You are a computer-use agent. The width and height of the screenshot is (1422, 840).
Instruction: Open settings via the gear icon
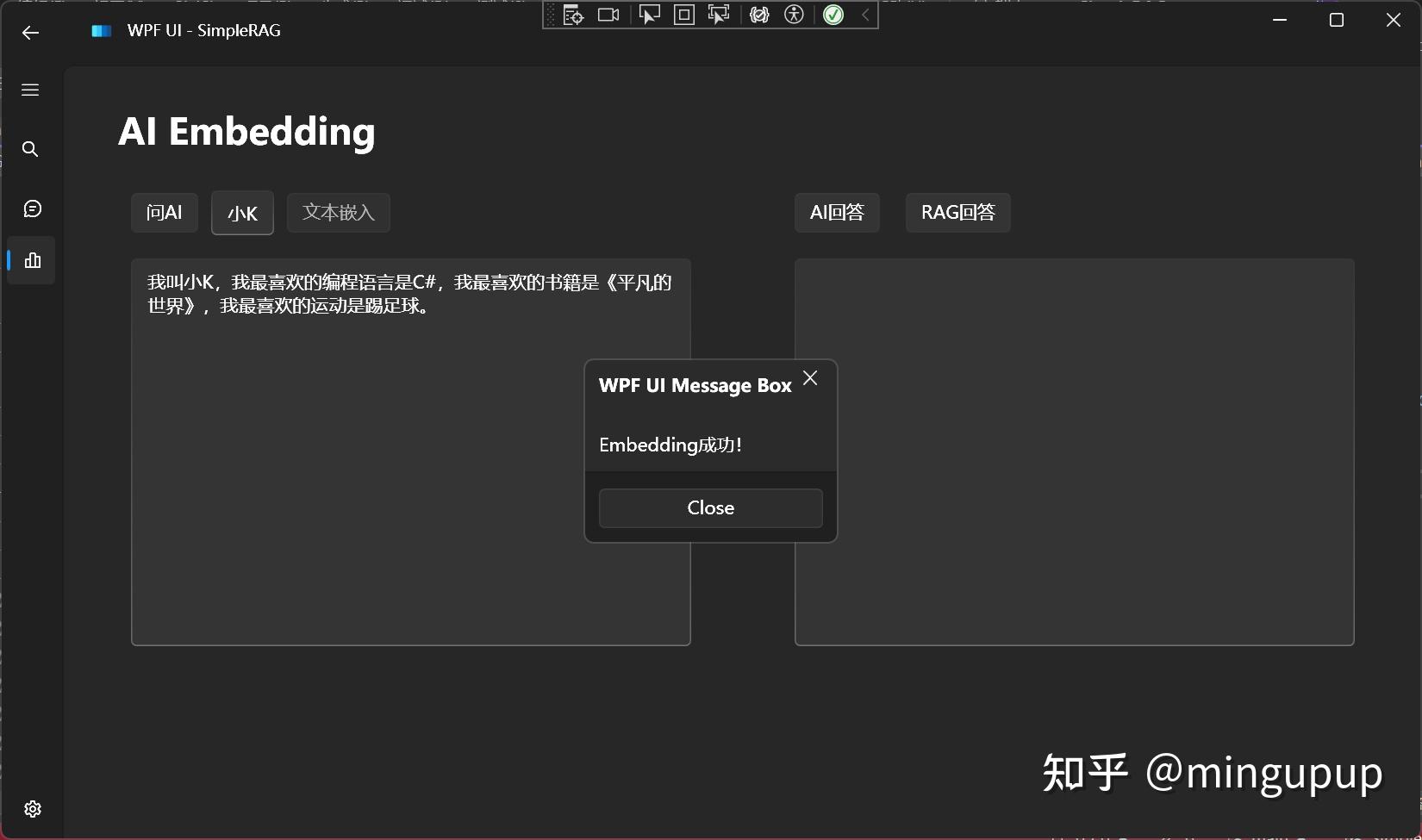(x=33, y=809)
